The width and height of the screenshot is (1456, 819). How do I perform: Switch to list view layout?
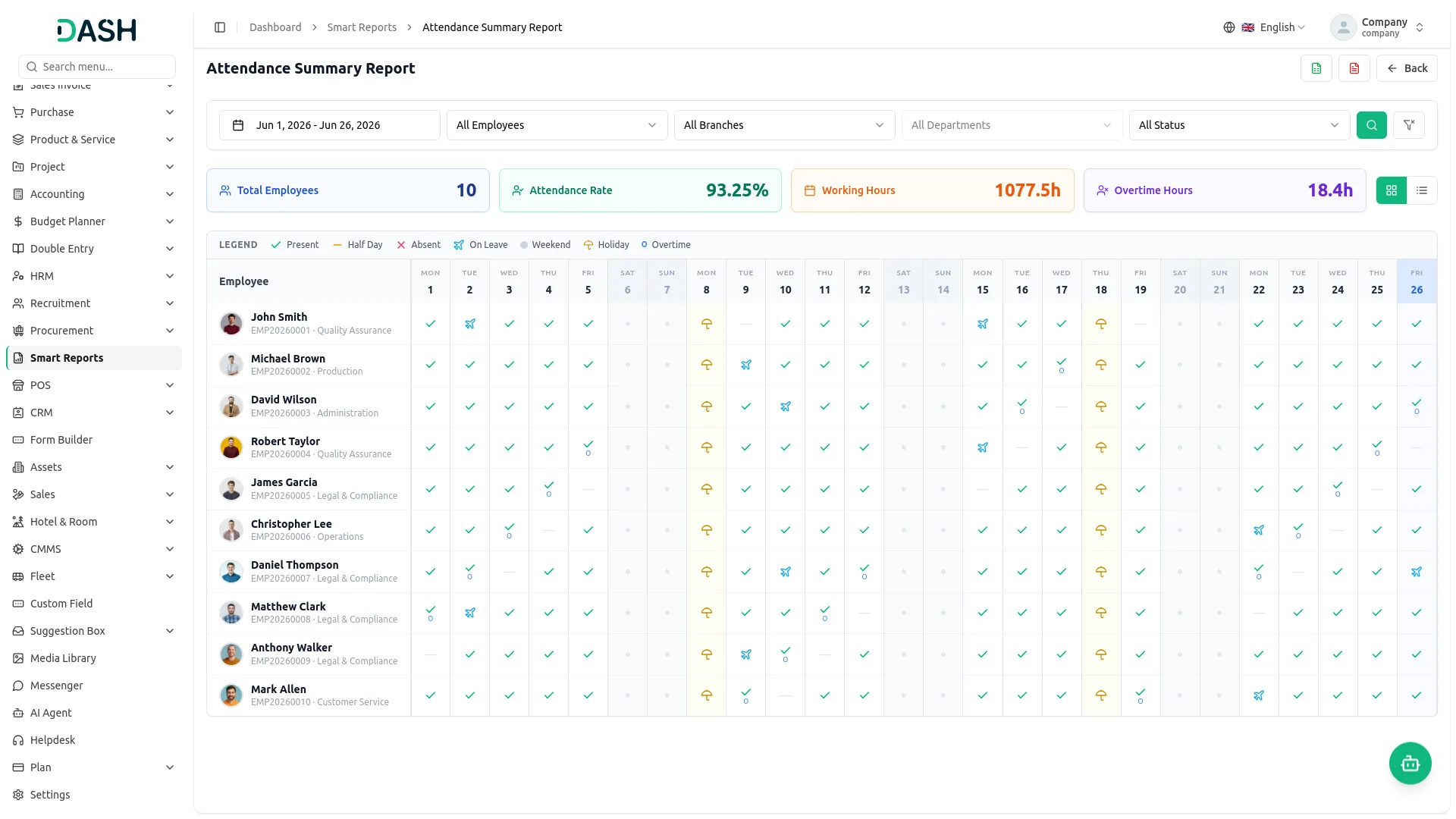click(1422, 190)
